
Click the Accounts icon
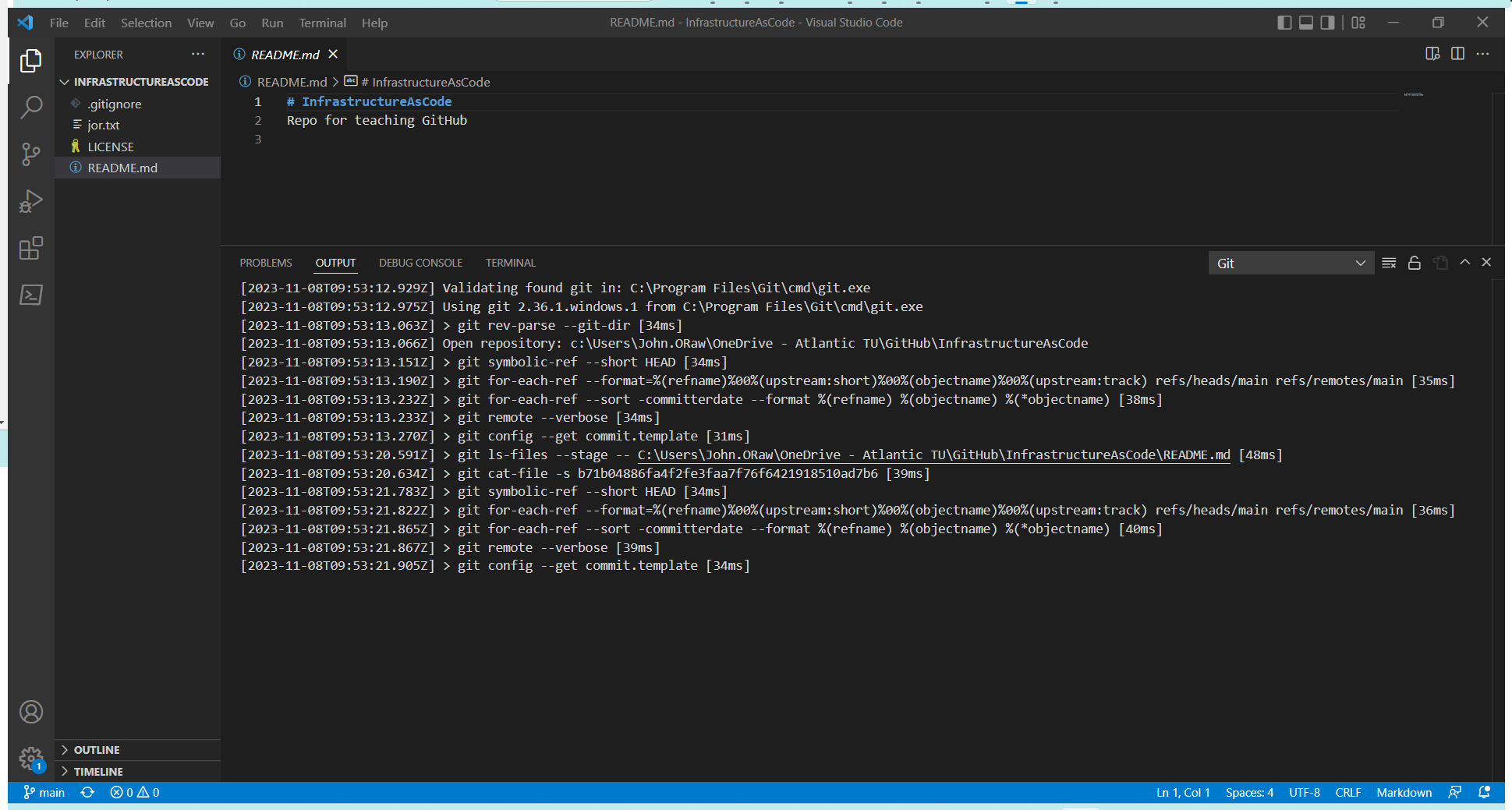coord(30,712)
